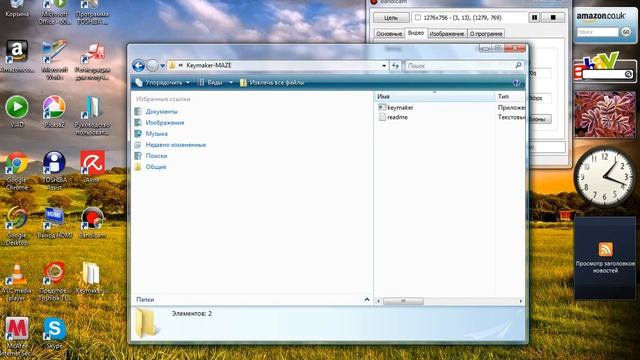Click the Amazon gadget Go button
Screen dimensions: 640x360
626,32
